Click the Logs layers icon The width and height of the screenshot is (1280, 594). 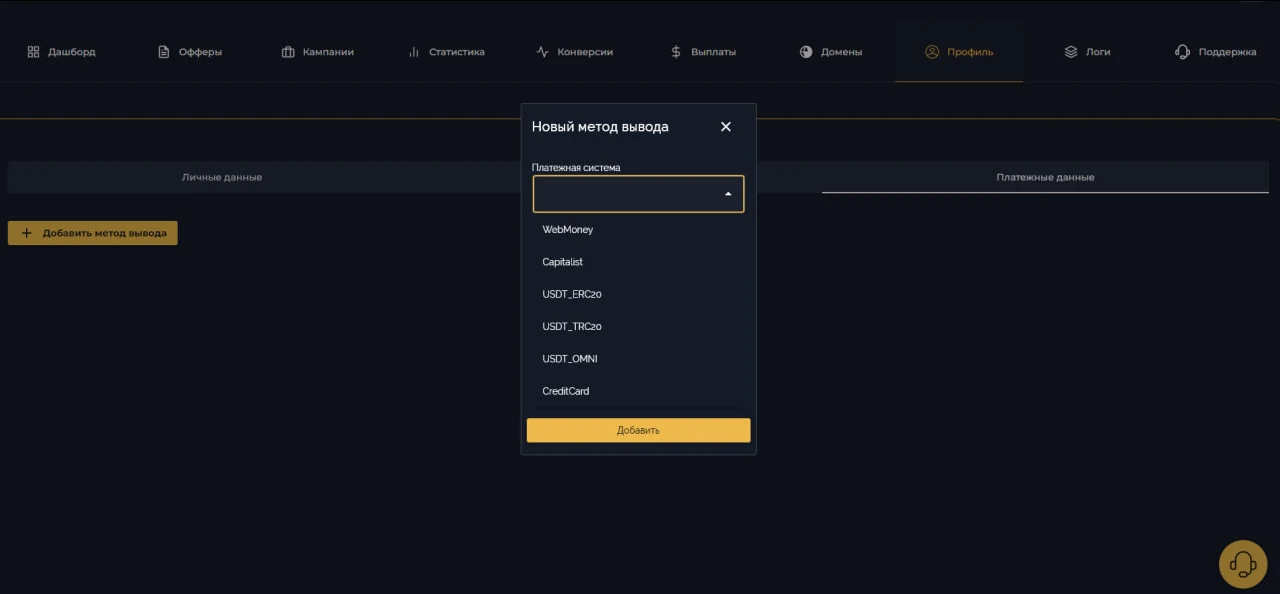pos(1071,52)
